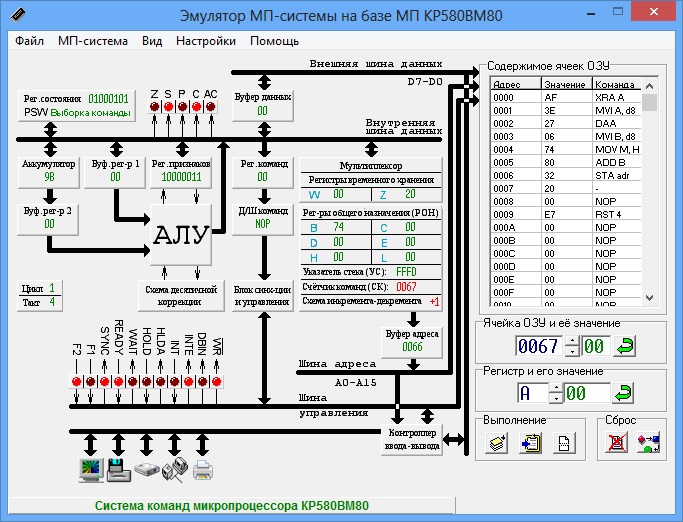Toggle the HOLD signal lamp
Viewport: 683px width, 522px height.
tap(146, 382)
